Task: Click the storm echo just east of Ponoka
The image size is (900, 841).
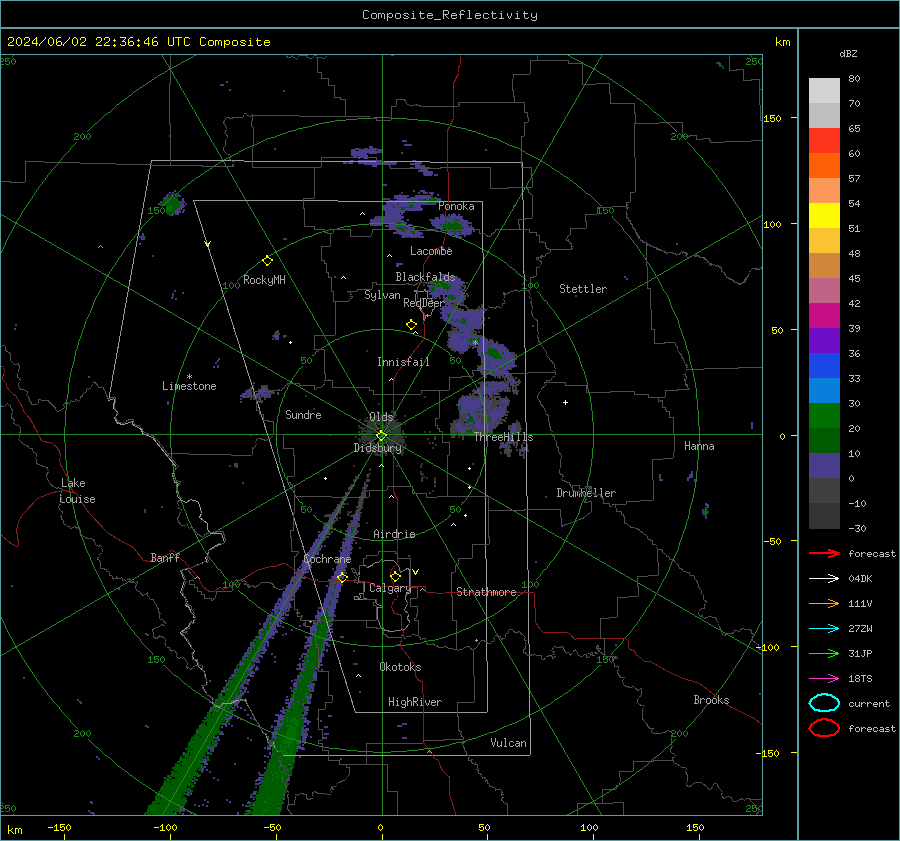Action: click(x=453, y=225)
